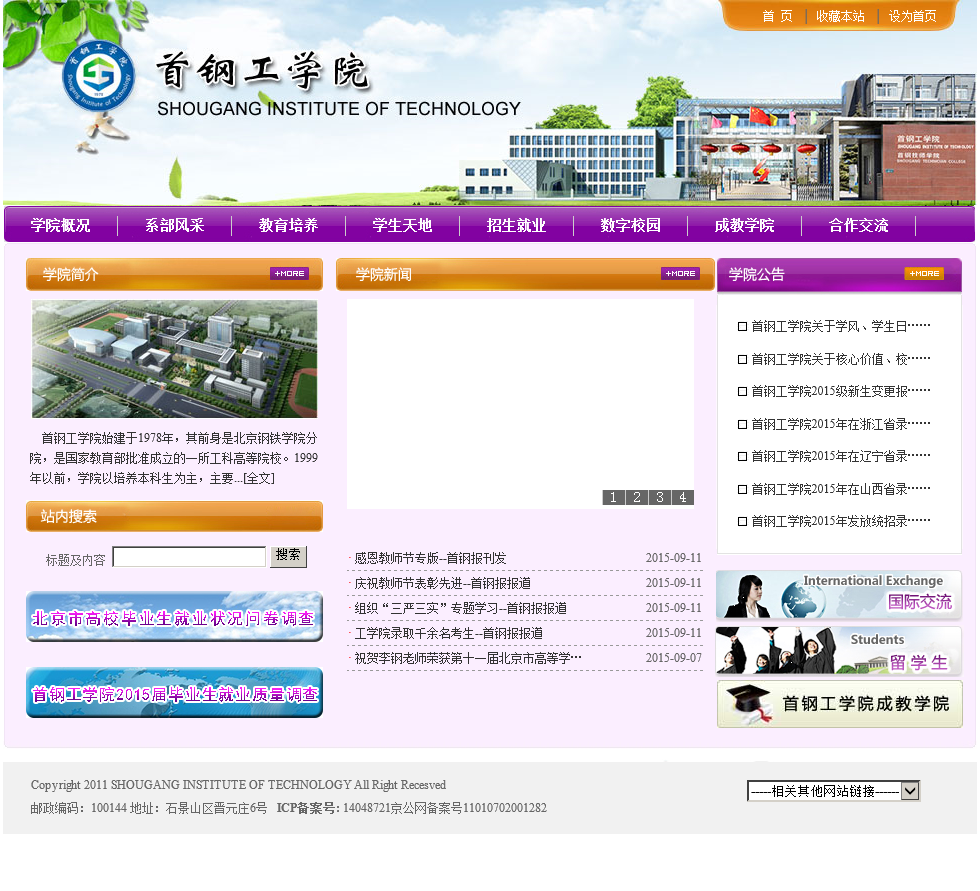The image size is (980, 891).
Task: Expand the 相关其他网站链接 dropdown
Action: 833,791
